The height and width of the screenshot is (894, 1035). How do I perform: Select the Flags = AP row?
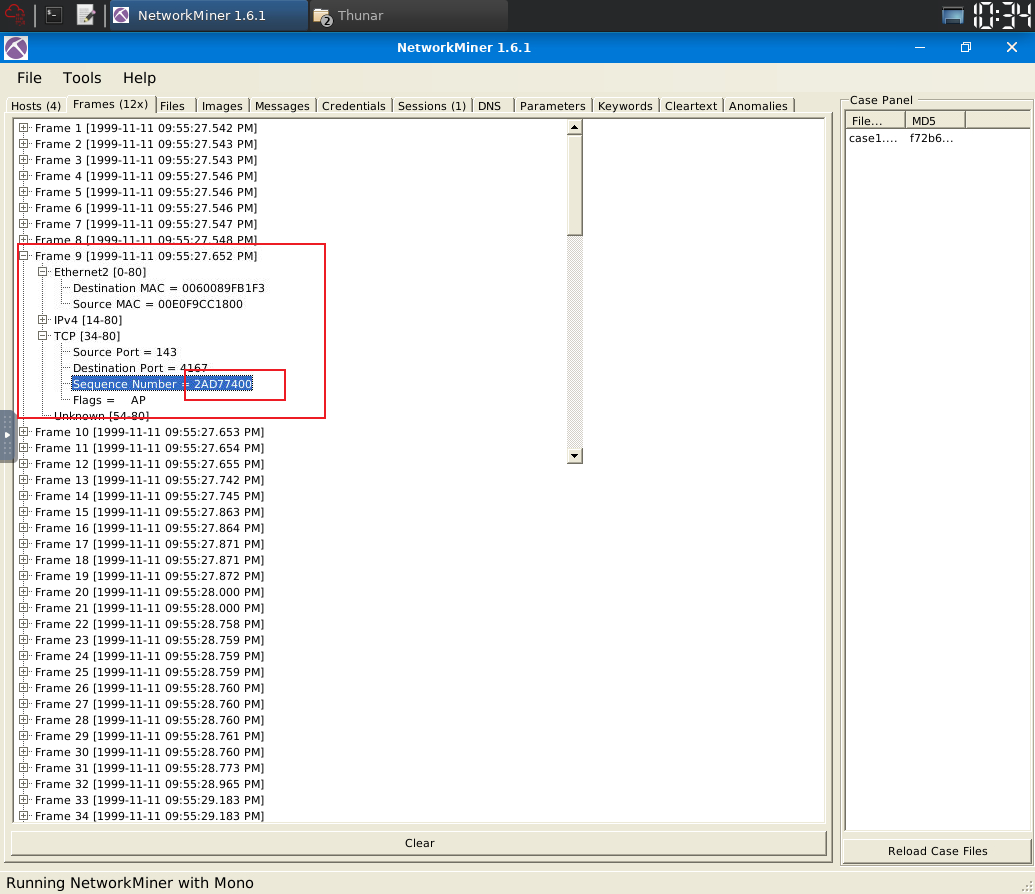tap(109, 400)
